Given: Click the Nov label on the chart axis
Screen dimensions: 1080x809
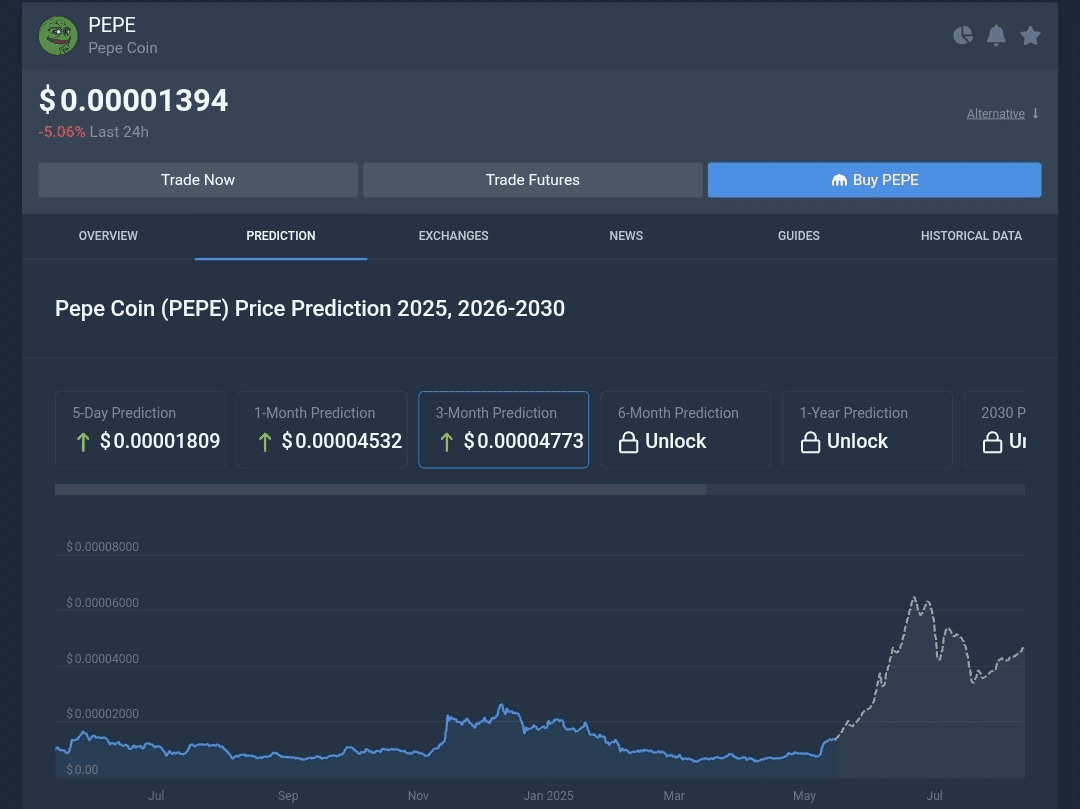Looking at the screenshot, I should (x=418, y=795).
